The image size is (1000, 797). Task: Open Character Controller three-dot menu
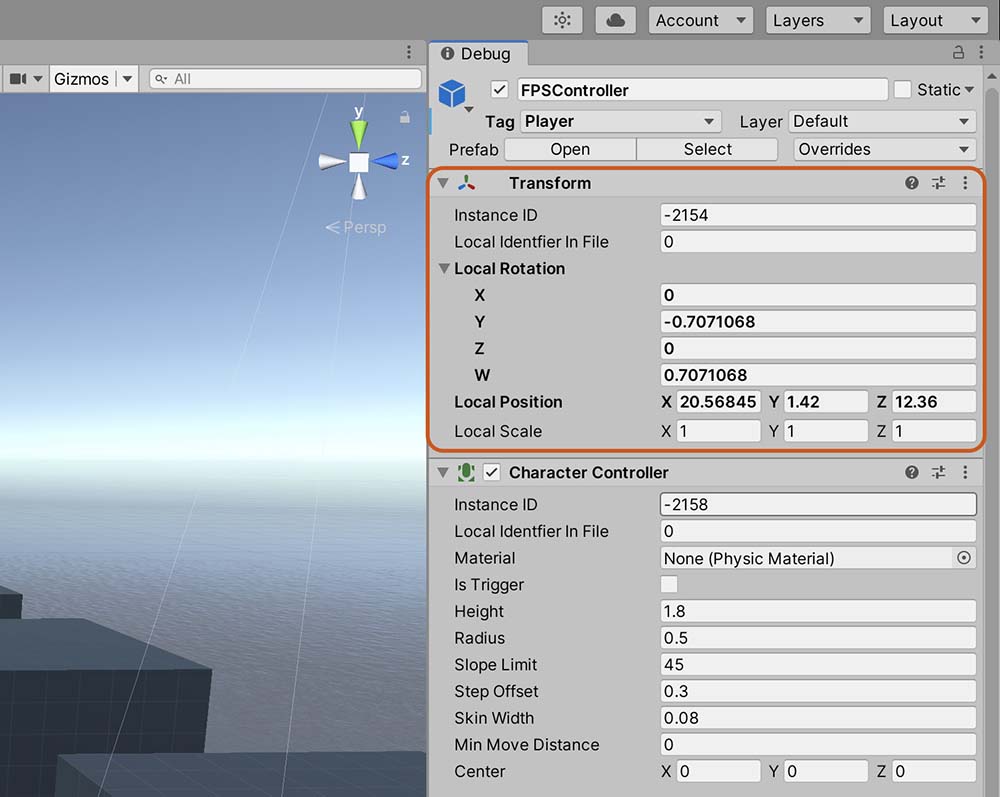click(965, 472)
